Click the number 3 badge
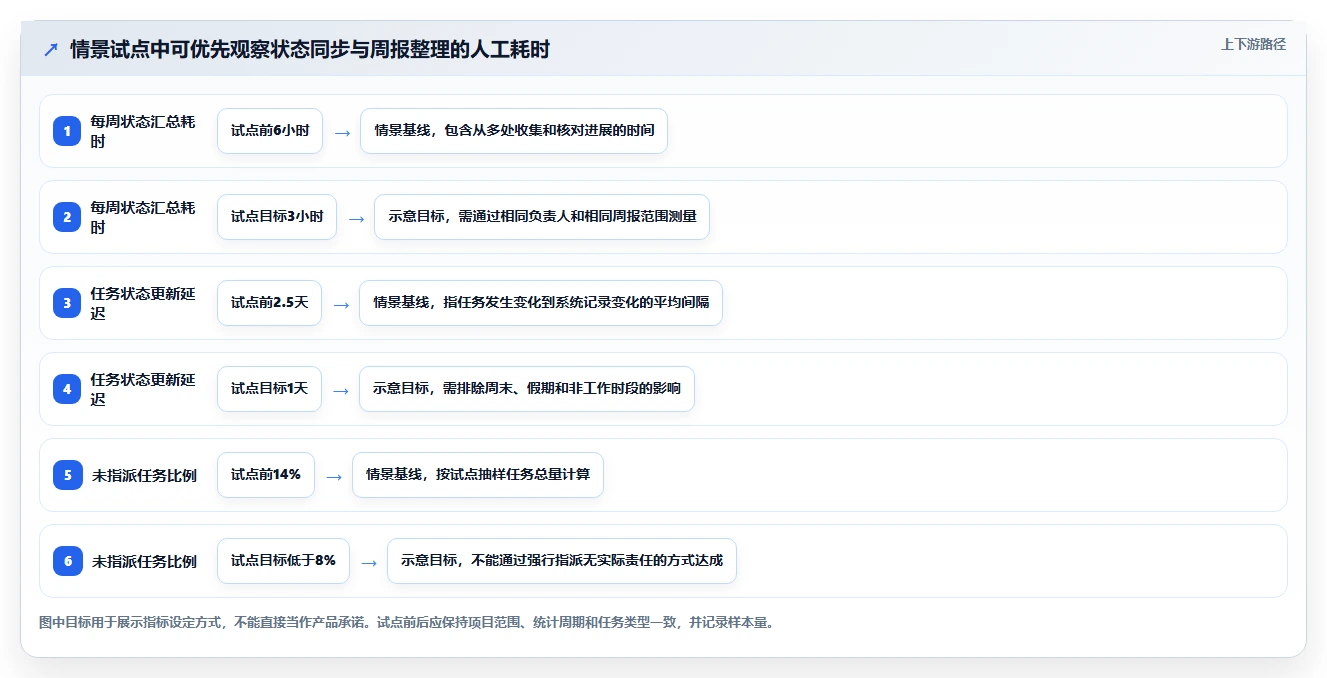 [67, 303]
